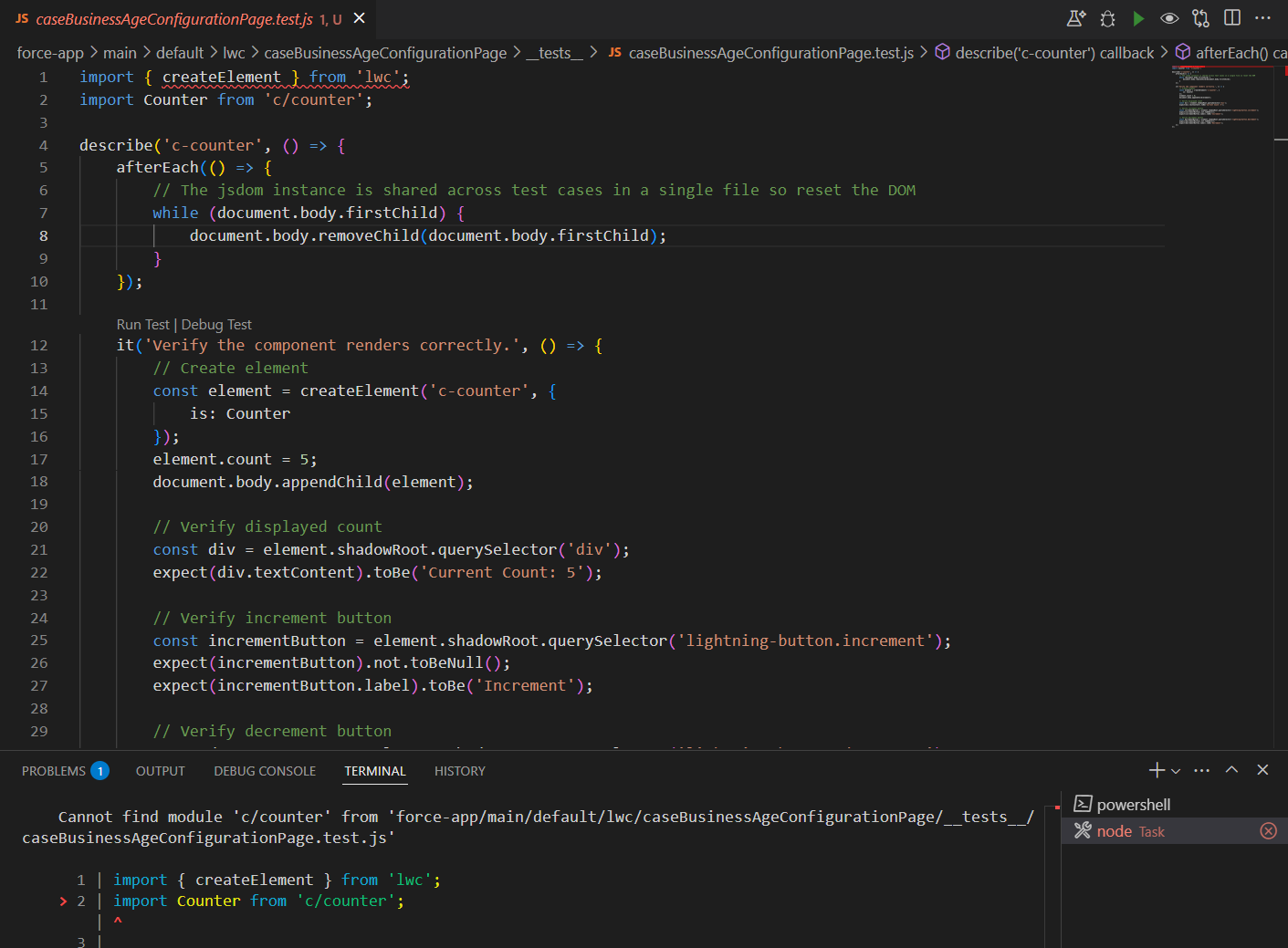Image resolution: width=1288 pixels, height=948 pixels.
Task: Click 'appendChild' on line 18
Action: coord(332,482)
